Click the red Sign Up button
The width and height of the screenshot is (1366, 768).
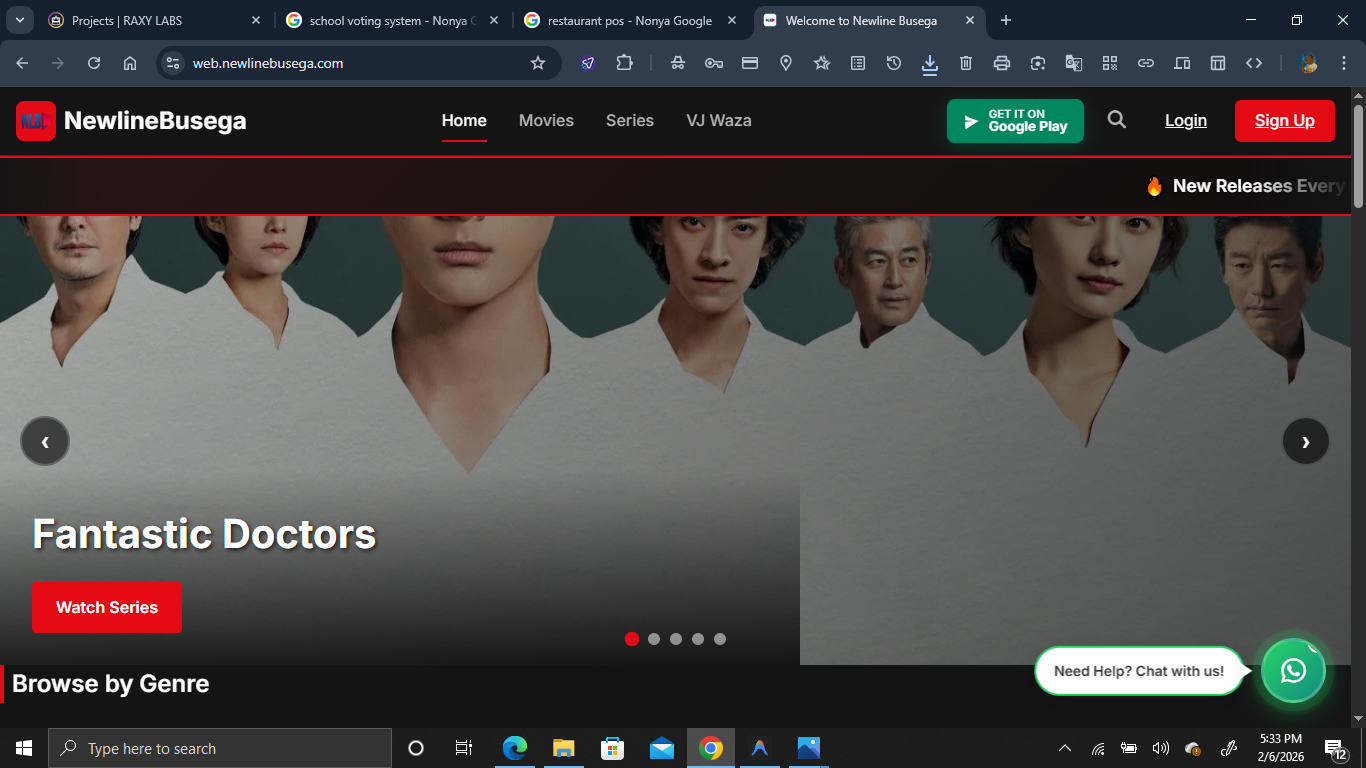pos(1284,121)
